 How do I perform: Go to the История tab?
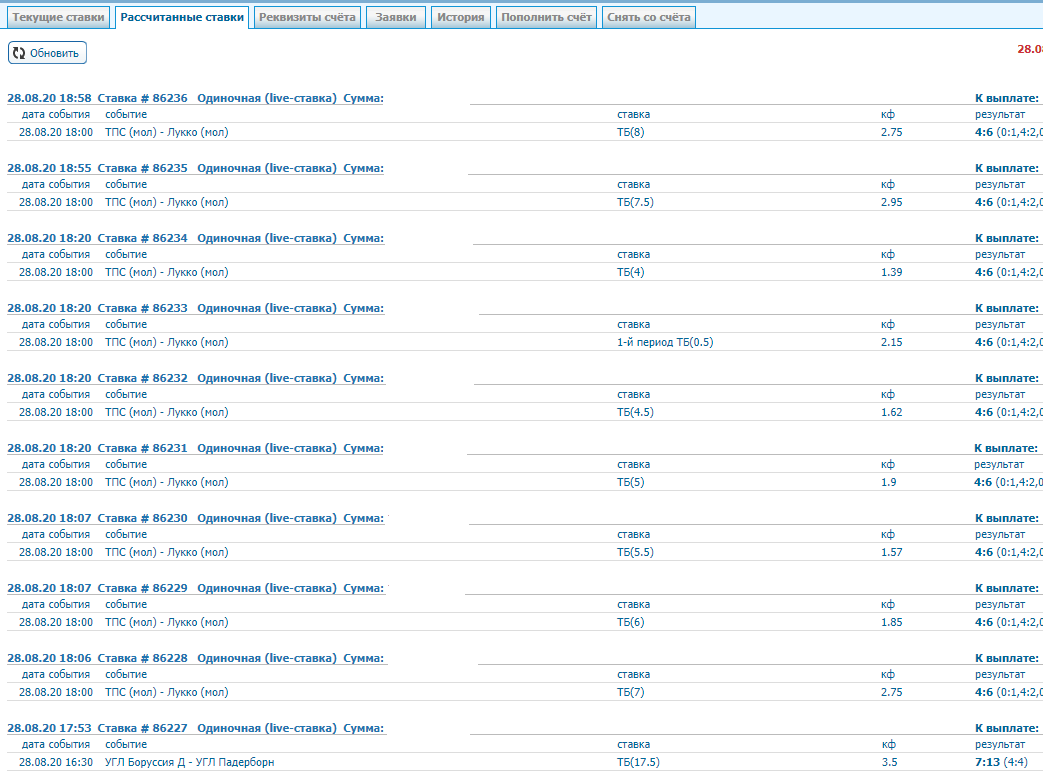[461, 17]
